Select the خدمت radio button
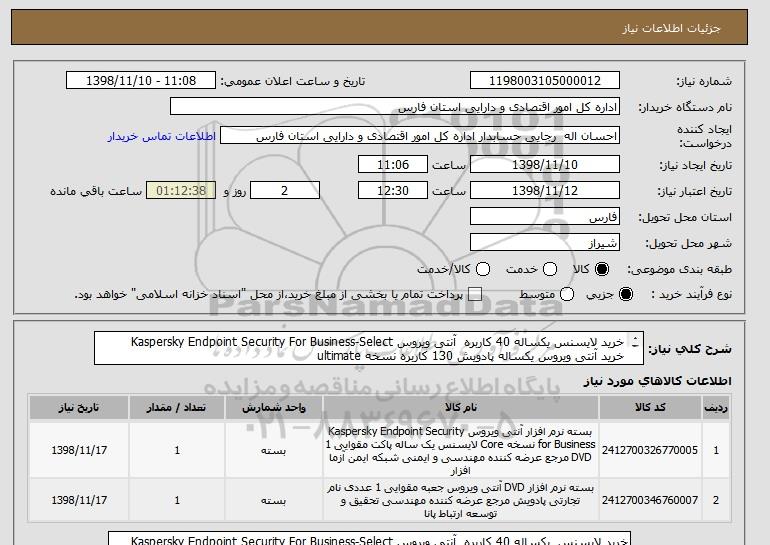This screenshot has height=545, width=770. tap(550, 269)
